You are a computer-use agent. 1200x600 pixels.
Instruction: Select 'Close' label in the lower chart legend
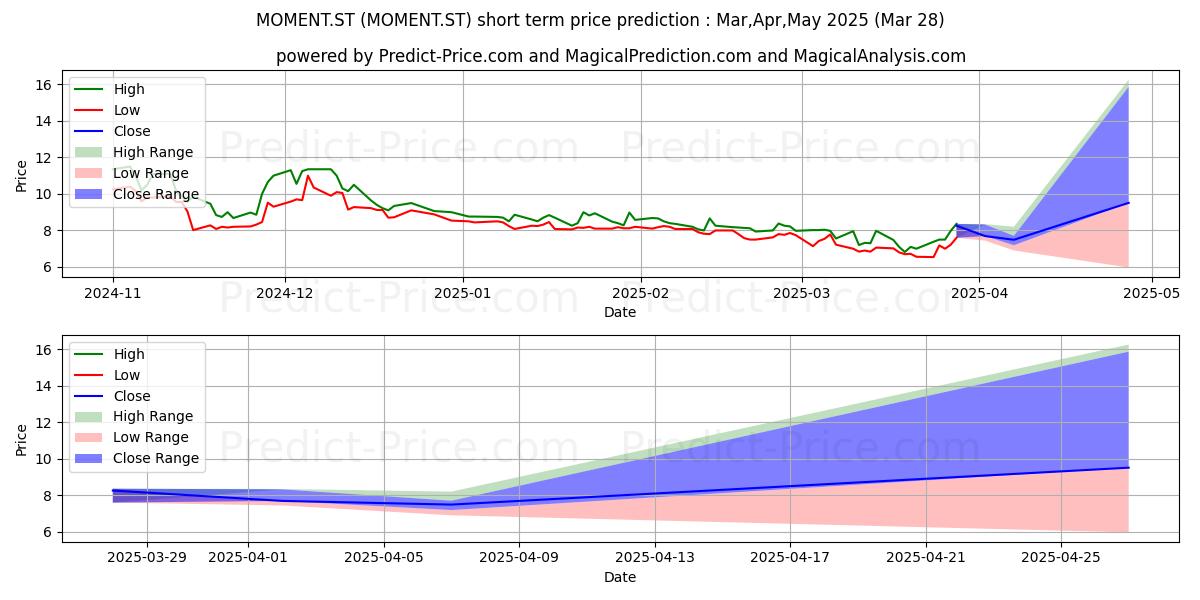132,396
